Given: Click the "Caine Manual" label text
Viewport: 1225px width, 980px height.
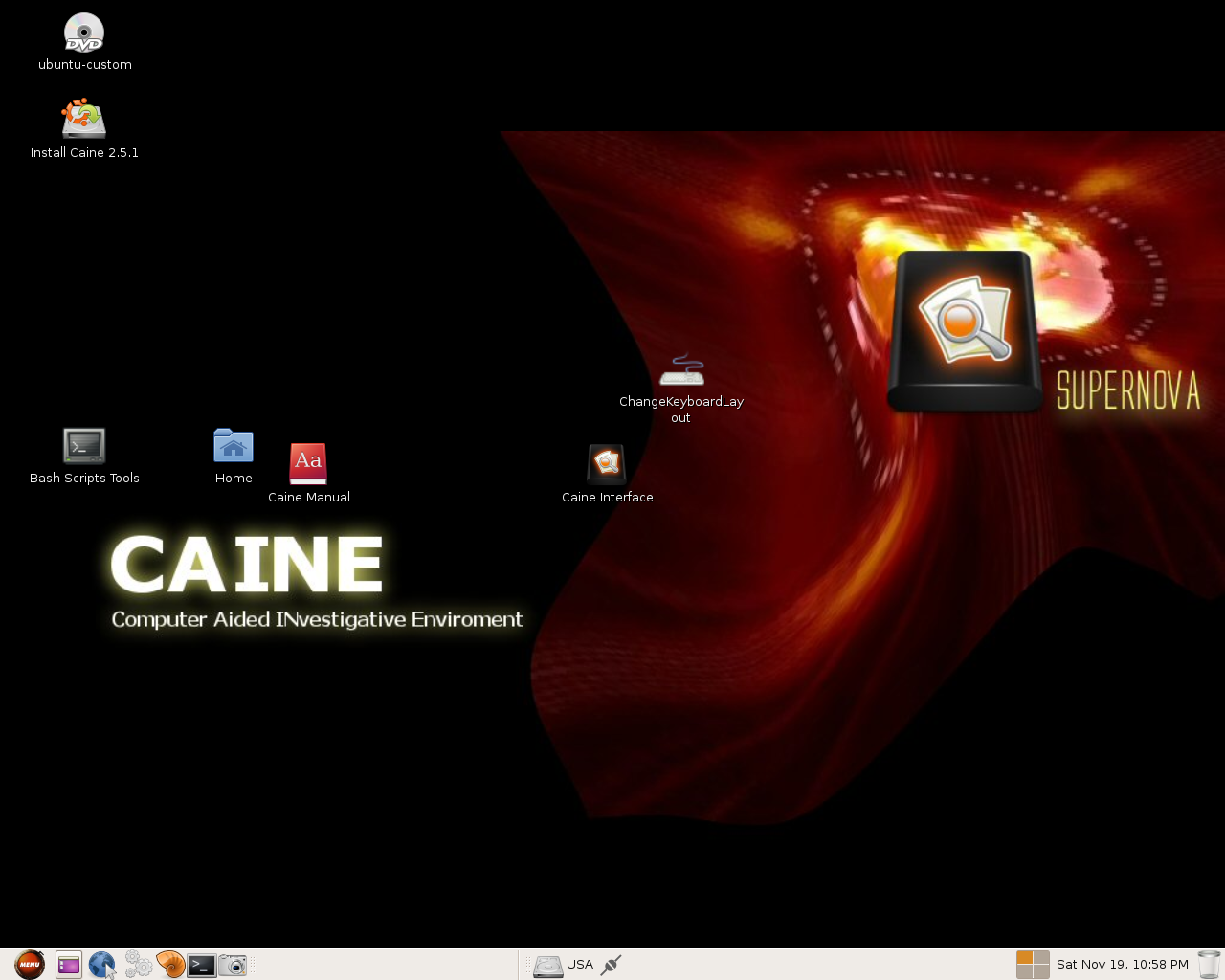Looking at the screenshot, I should [309, 498].
